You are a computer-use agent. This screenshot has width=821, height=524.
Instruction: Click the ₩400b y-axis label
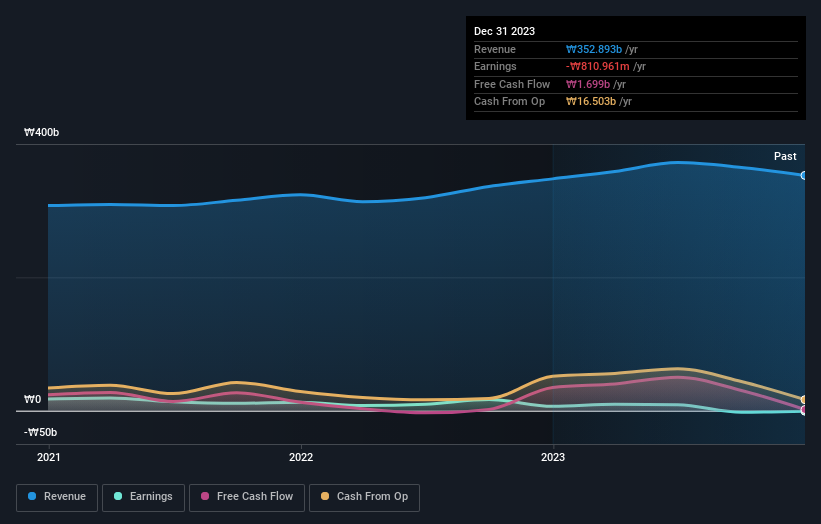[41, 132]
